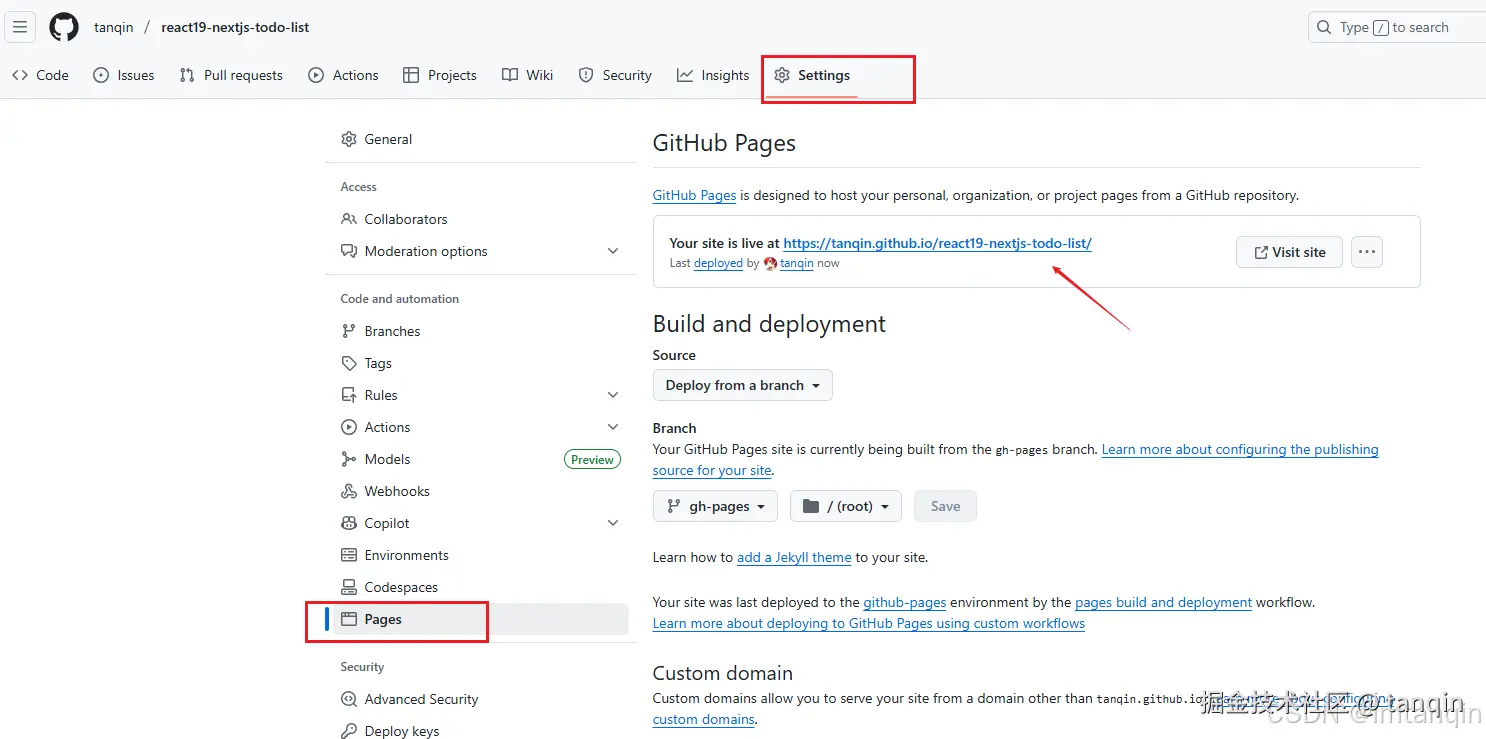This screenshot has height=739, width=1486.
Task: Click the Moderation options comment icon
Action: pos(349,251)
